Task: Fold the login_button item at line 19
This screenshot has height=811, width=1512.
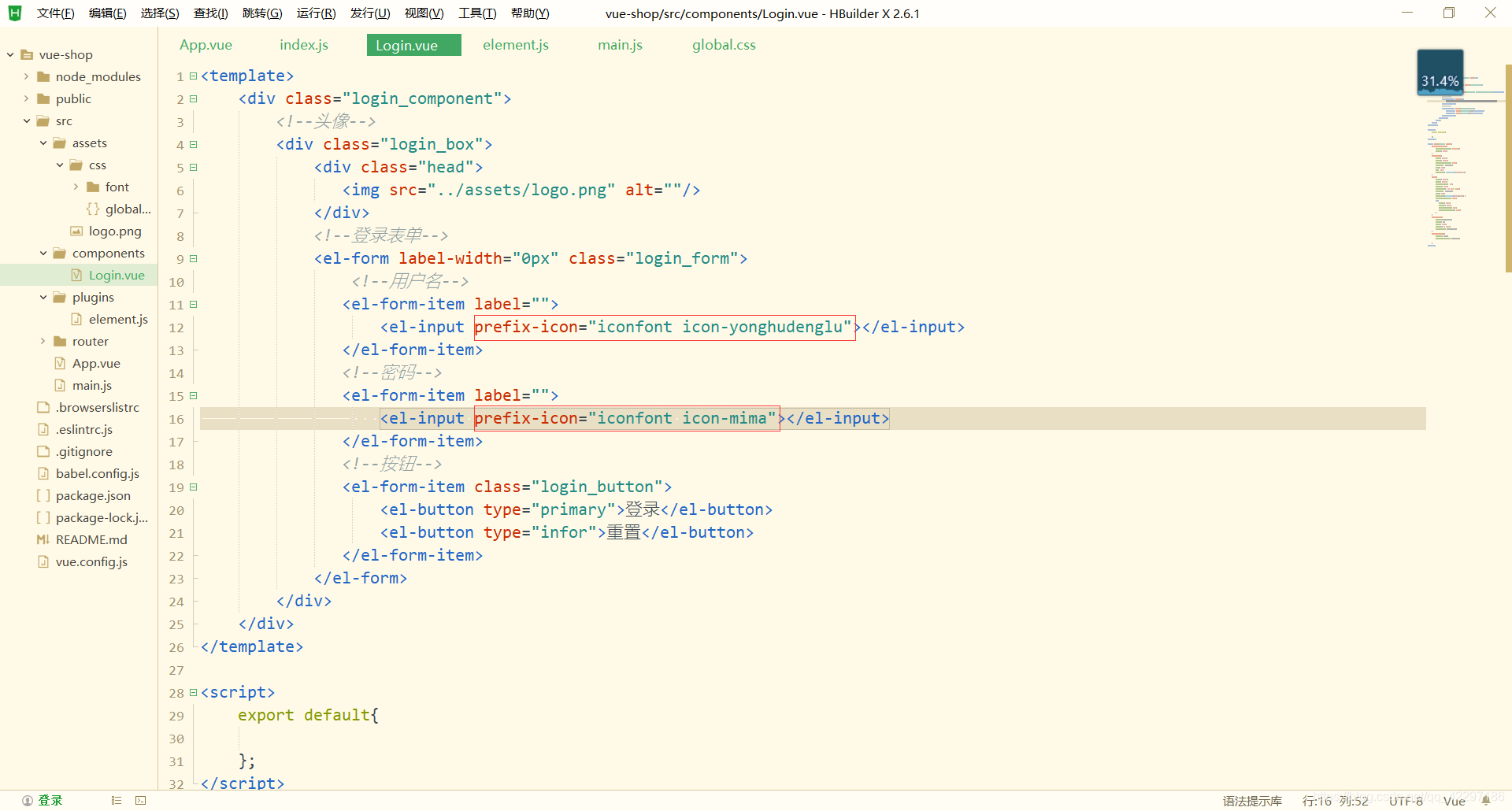Action: click(193, 487)
